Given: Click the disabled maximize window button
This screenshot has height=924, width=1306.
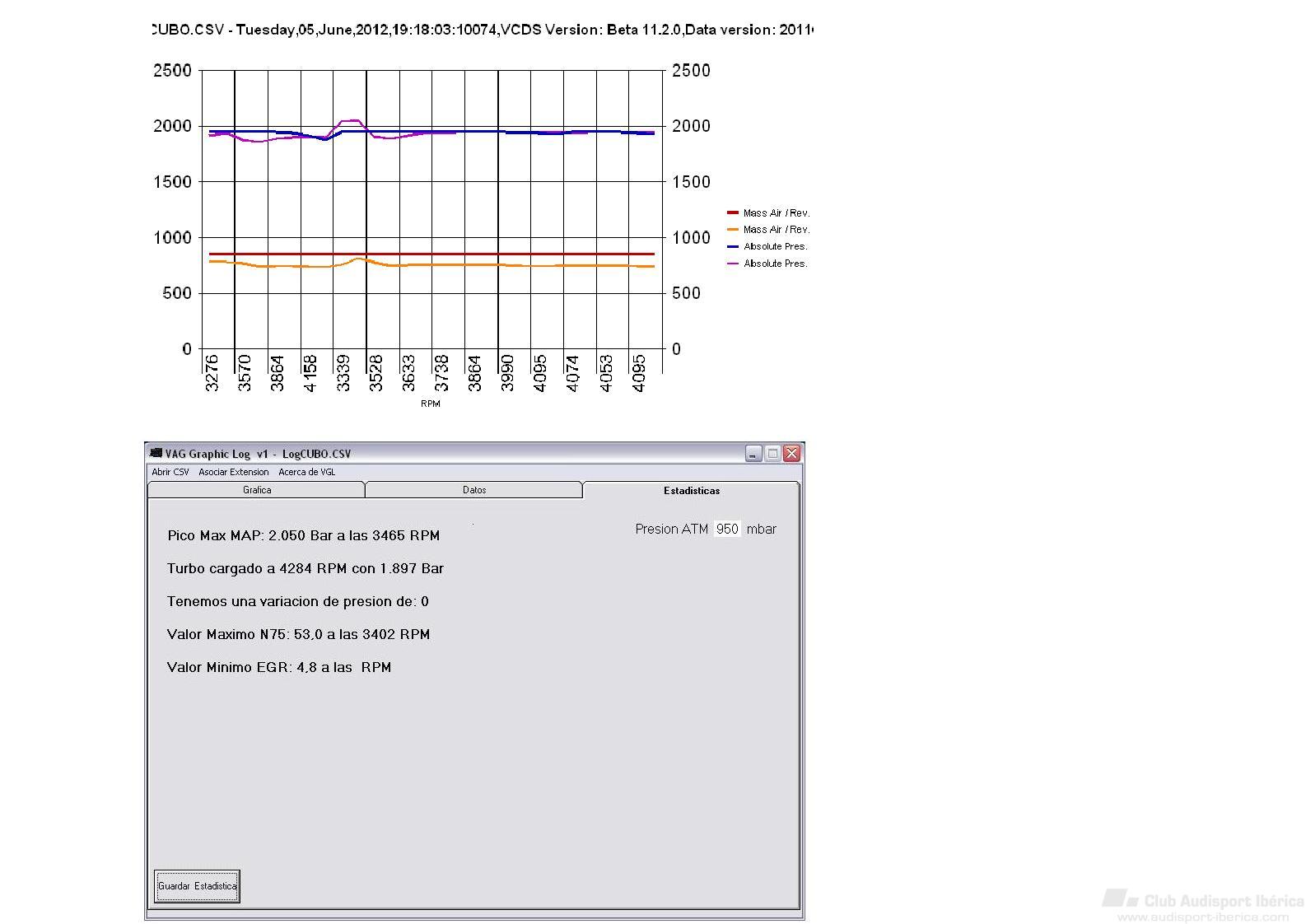Looking at the screenshot, I should click(x=772, y=453).
